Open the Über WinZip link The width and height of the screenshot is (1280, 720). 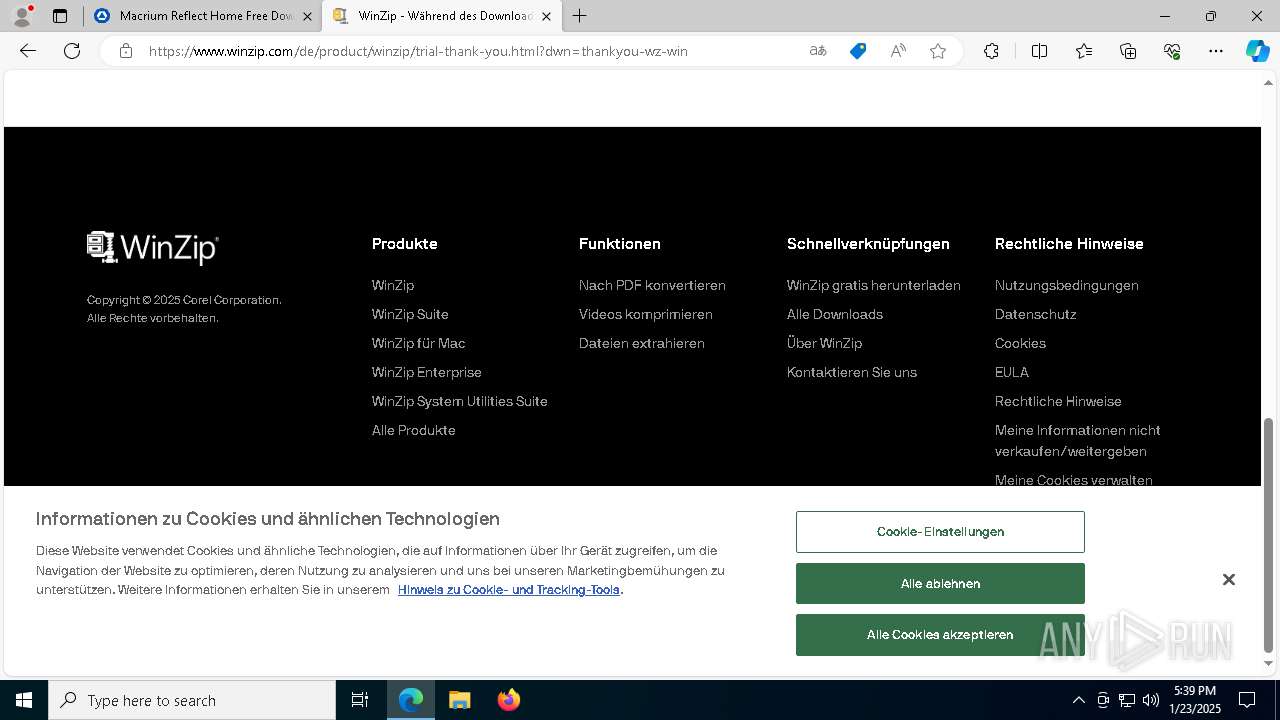(824, 343)
